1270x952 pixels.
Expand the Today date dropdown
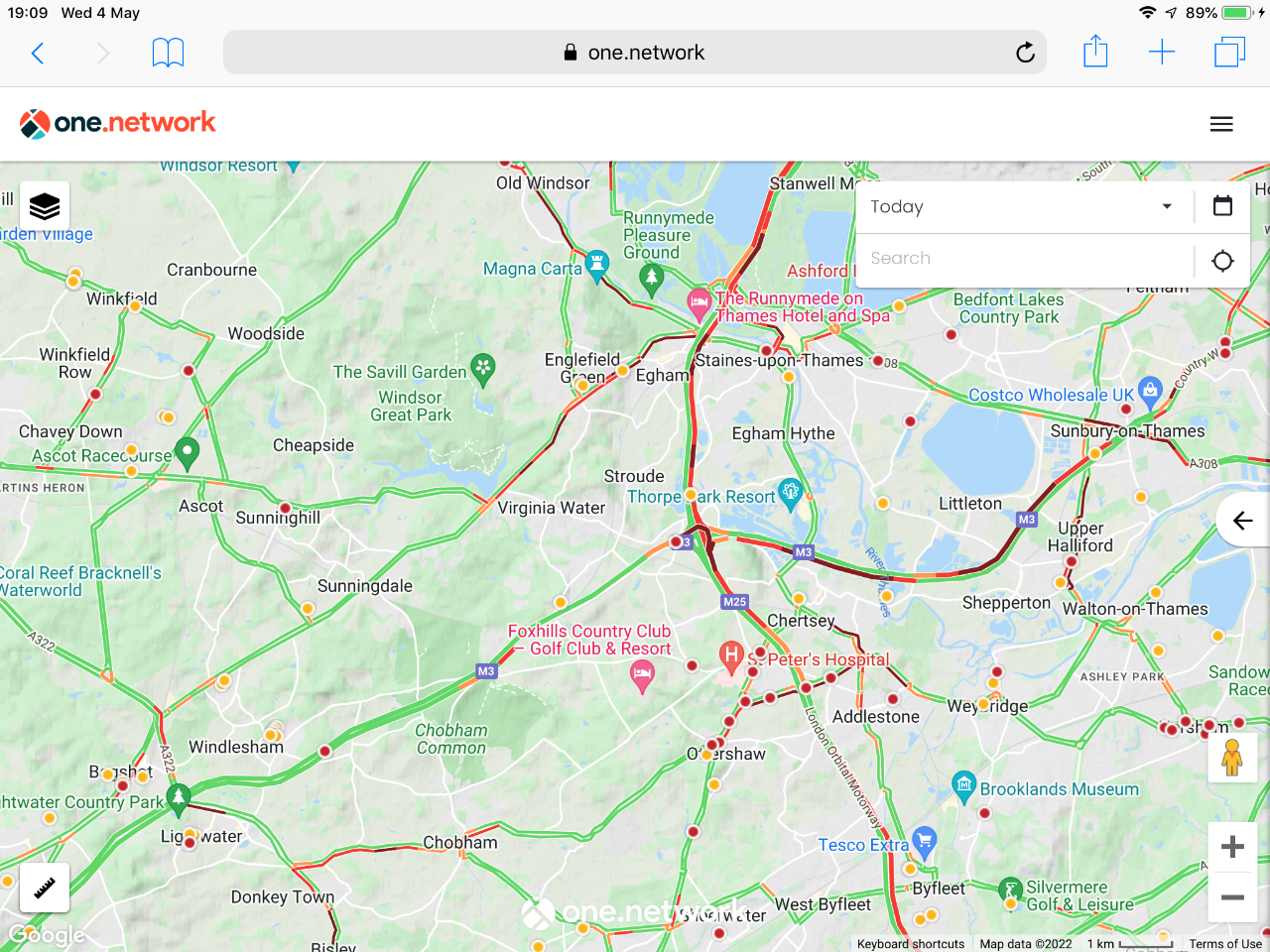point(1024,206)
